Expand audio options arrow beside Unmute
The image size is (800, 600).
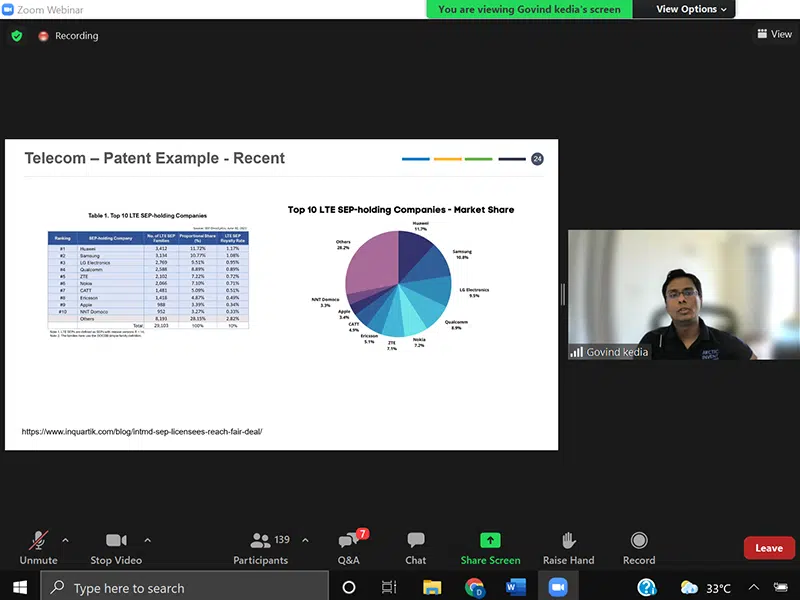coord(65,540)
